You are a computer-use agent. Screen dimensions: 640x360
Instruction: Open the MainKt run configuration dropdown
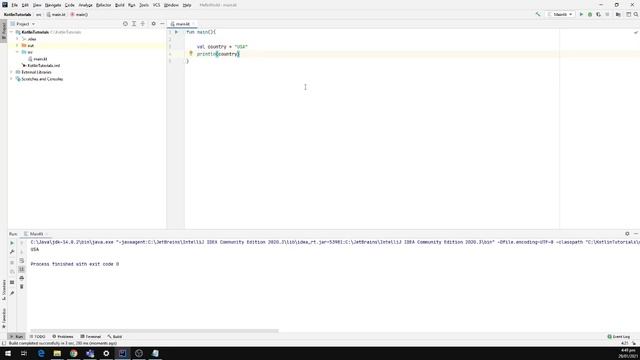[560, 14]
